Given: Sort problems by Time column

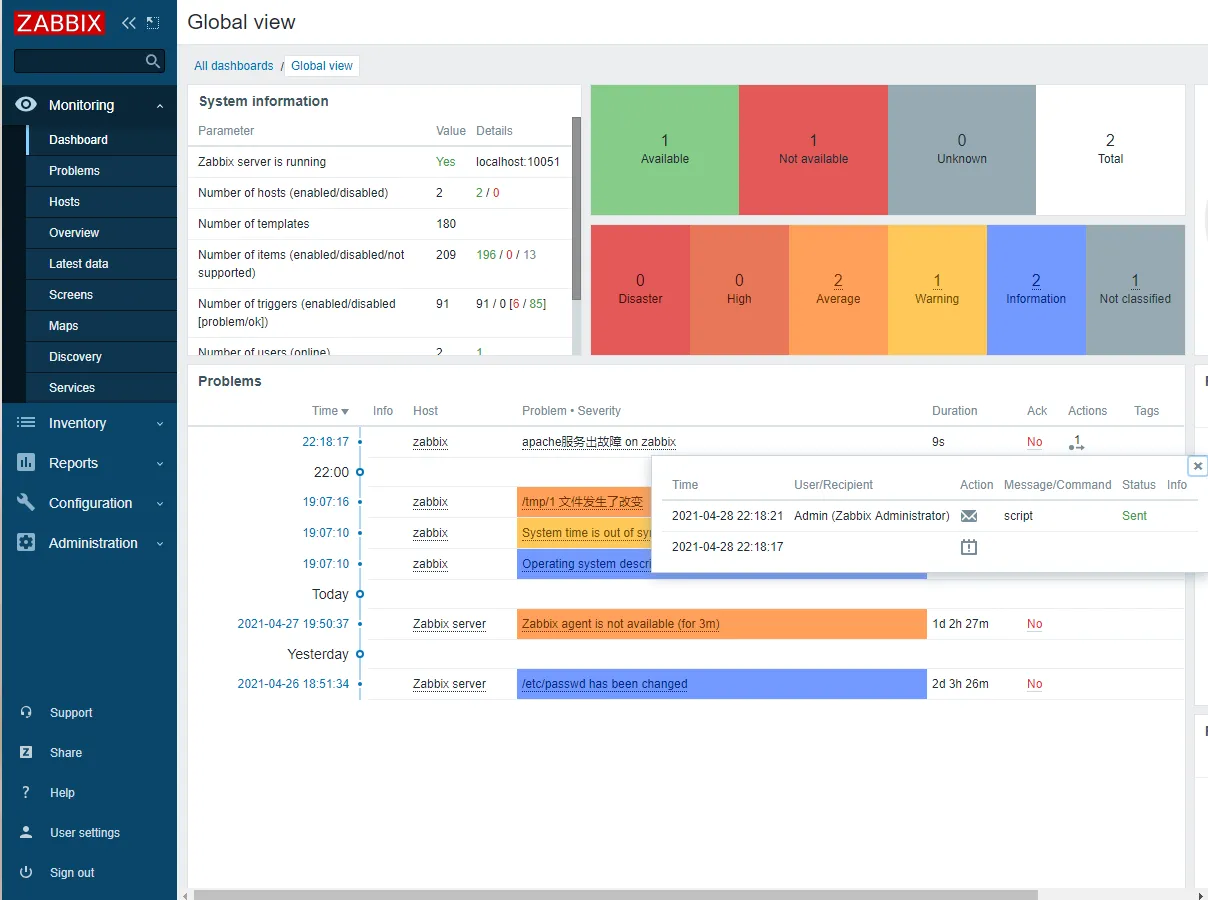Looking at the screenshot, I should coord(330,411).
